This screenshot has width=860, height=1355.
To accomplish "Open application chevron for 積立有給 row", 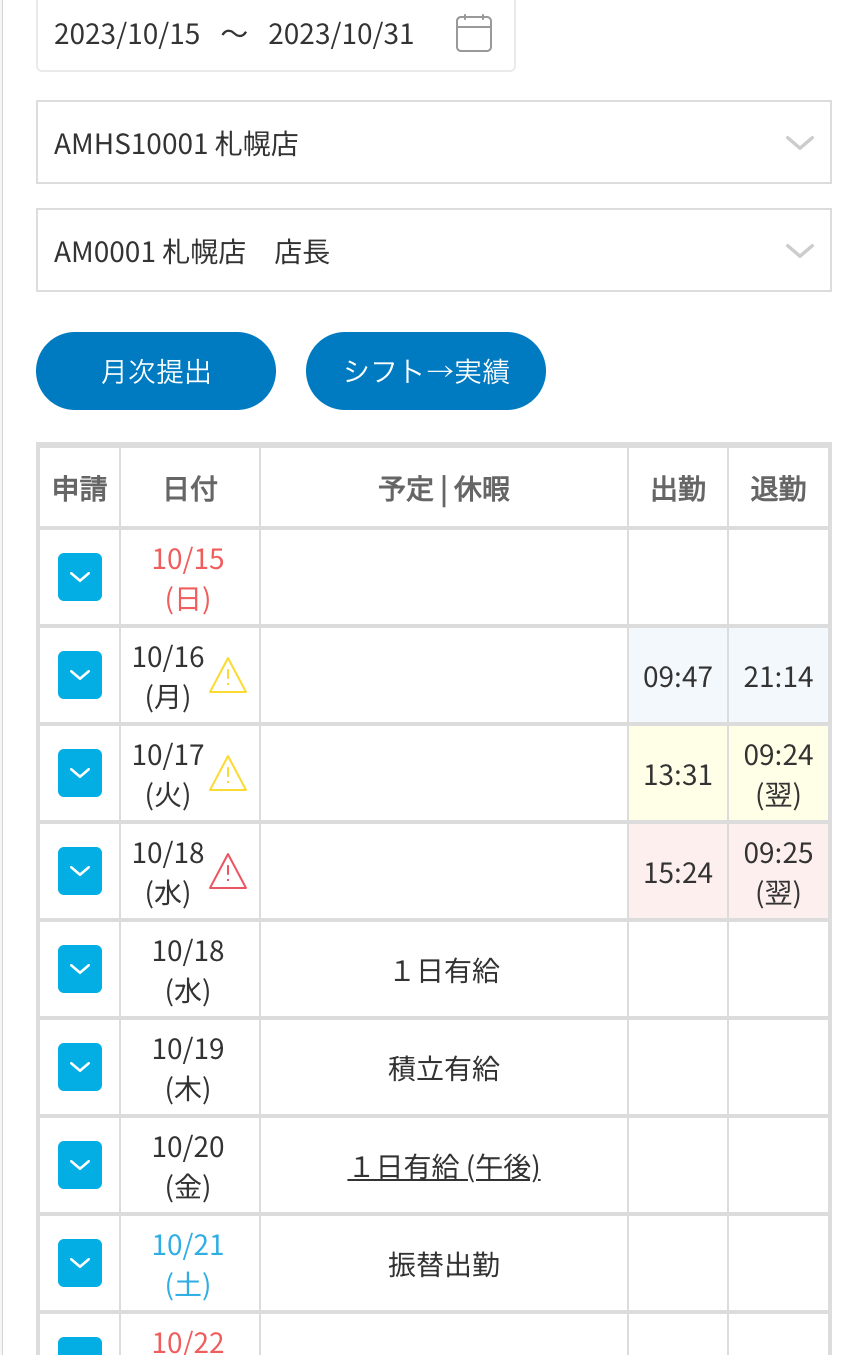I will pyautogui.click(x=80, y=1067).
